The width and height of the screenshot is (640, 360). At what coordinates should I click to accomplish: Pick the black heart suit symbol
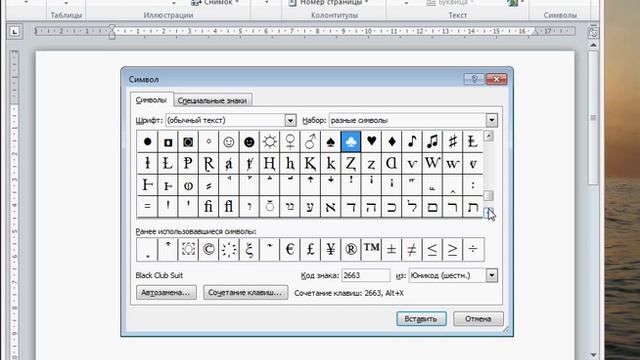pyautogui.click(x=371, y=142)
